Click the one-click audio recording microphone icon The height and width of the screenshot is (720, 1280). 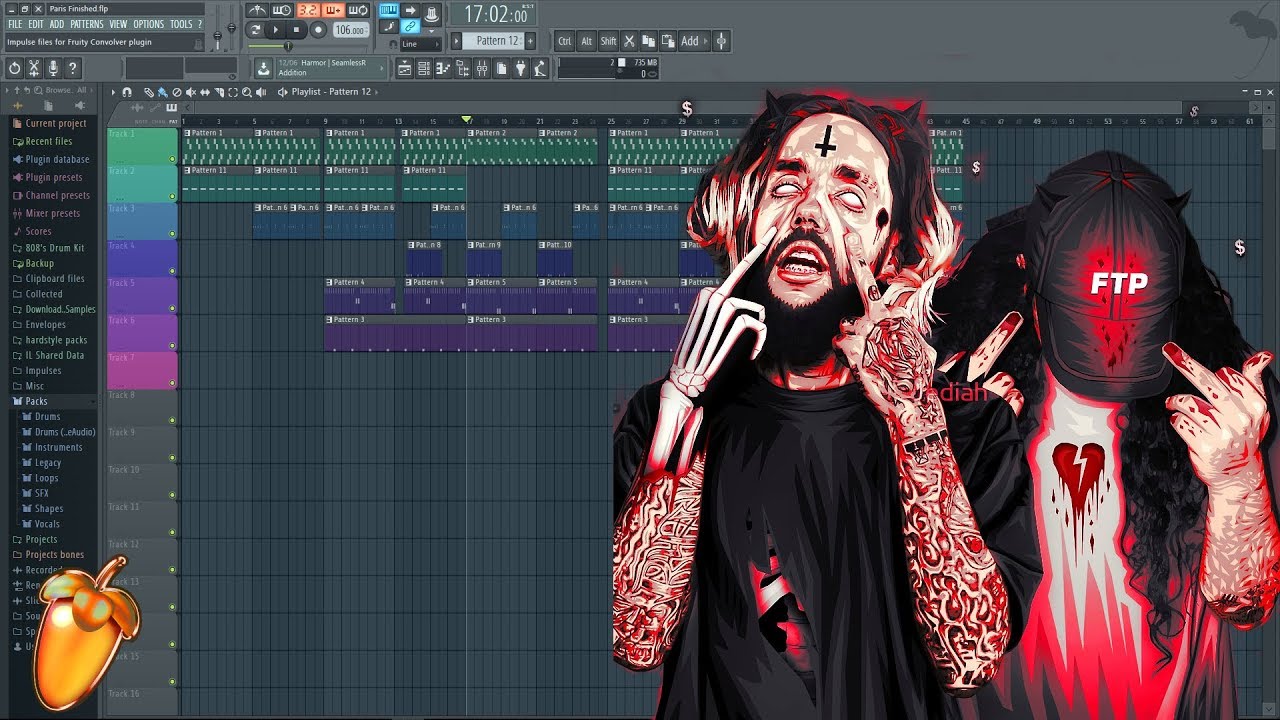click(x=53, y=68)
